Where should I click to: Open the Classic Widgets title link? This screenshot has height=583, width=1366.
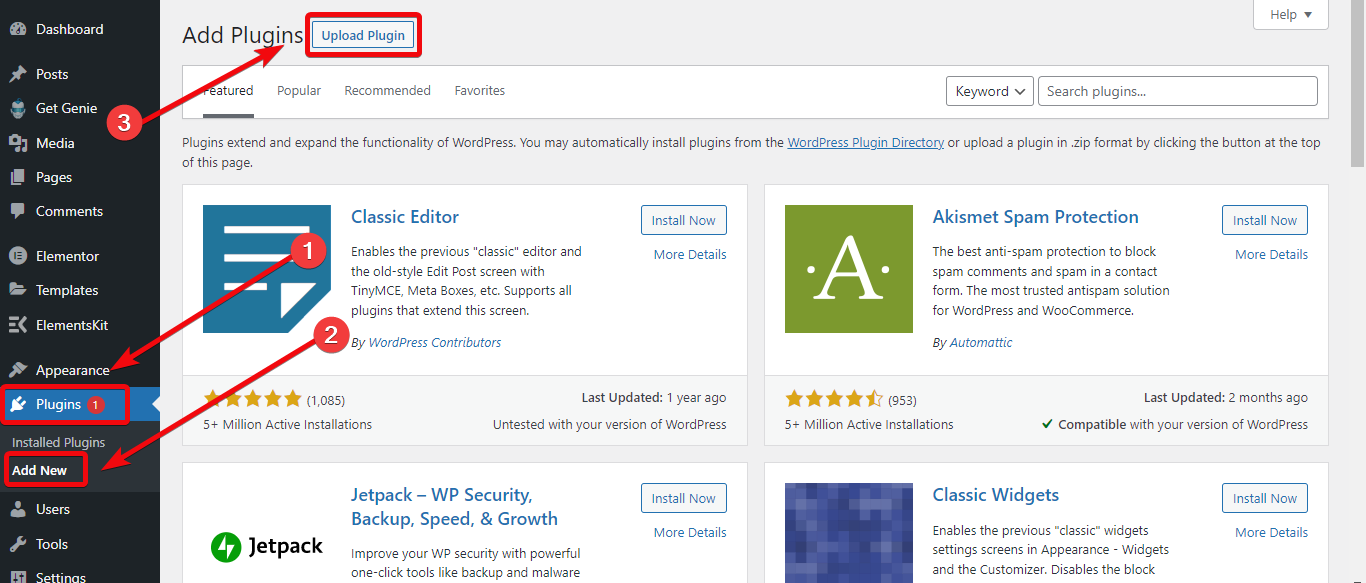point(995,495)
